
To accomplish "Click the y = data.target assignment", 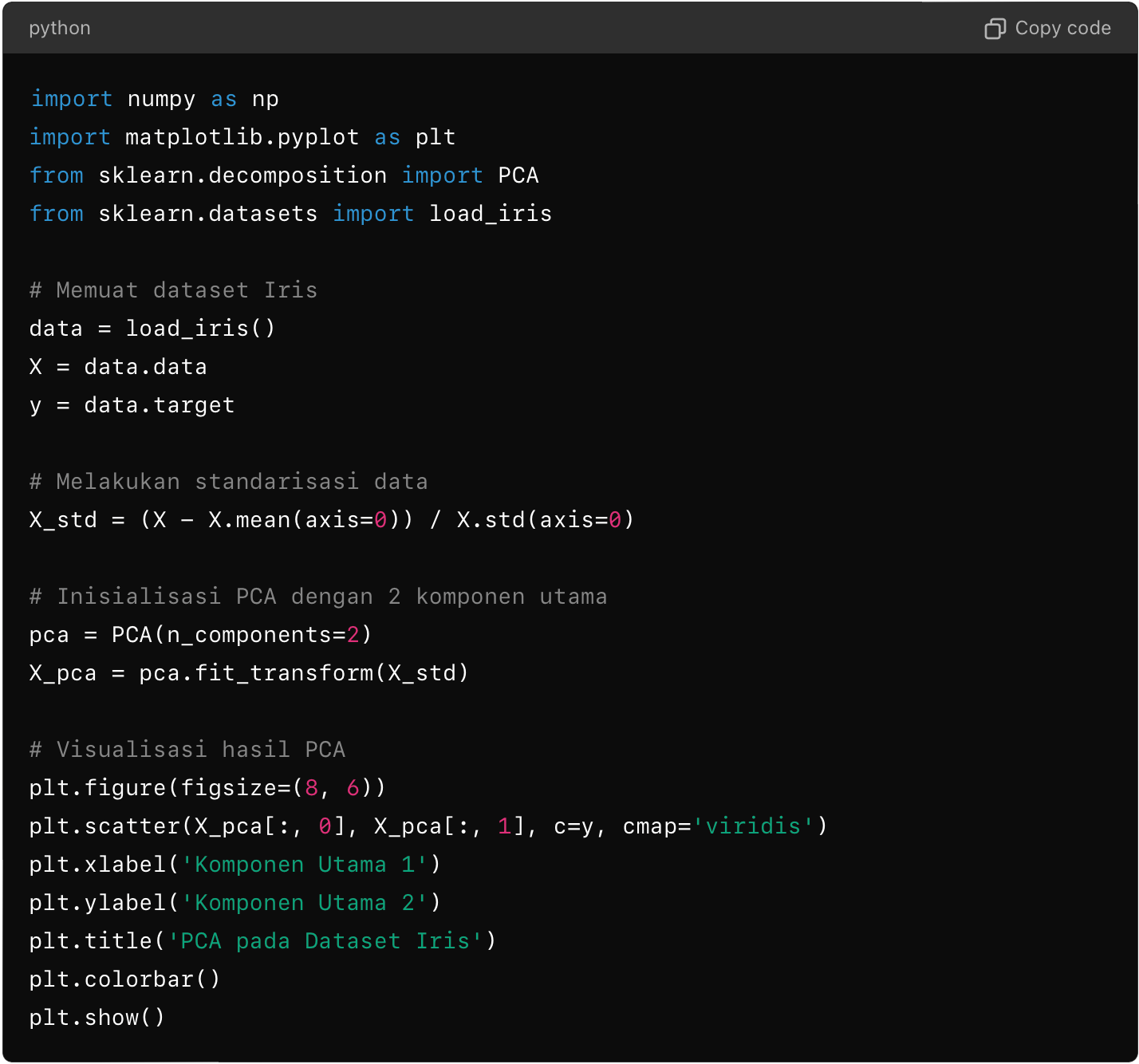I will (132, 404).
